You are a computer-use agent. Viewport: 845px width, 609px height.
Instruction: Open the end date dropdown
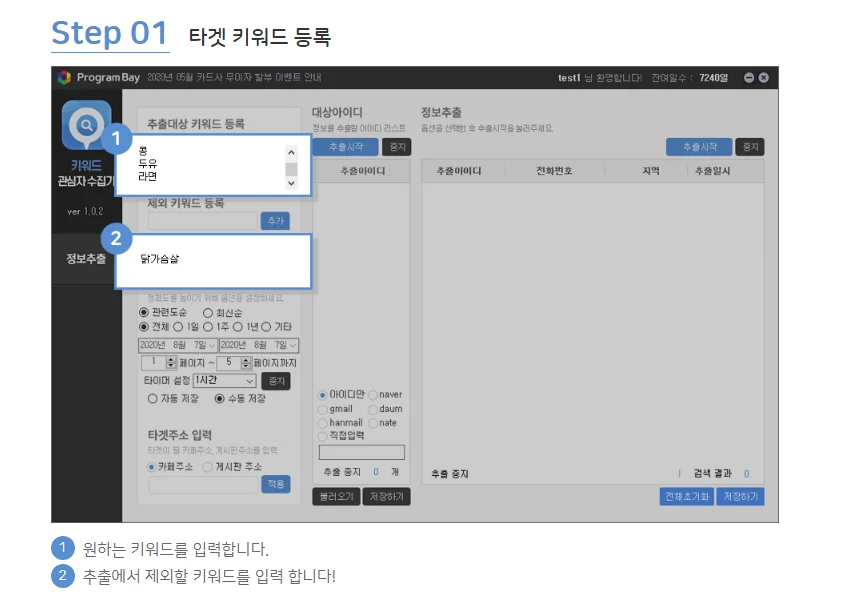coord(293,345)
